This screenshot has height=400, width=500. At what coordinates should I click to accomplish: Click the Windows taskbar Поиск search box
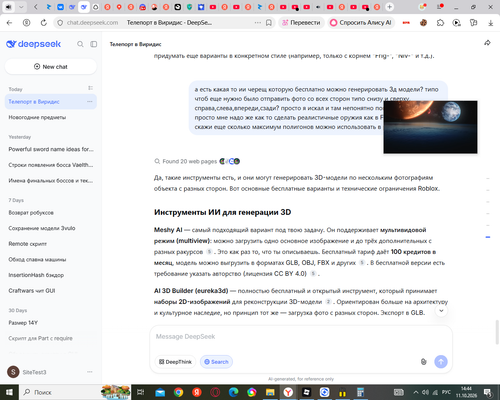click(60, 392)
